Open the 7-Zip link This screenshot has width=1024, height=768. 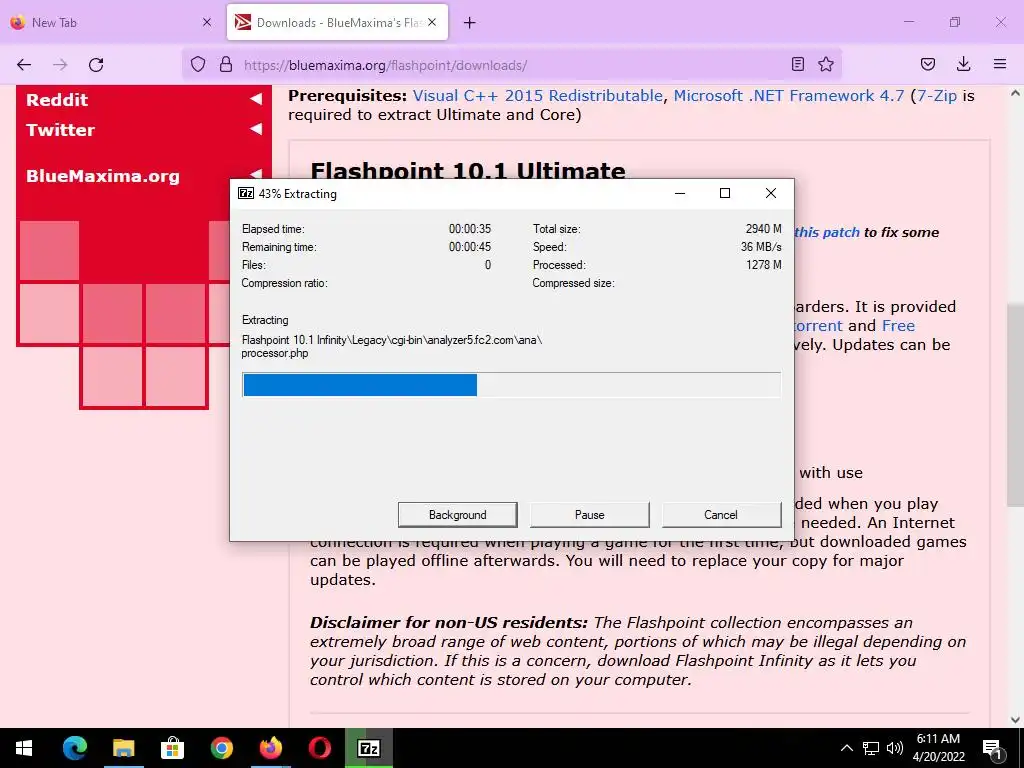pyautogui.click(x=937, y=96)
